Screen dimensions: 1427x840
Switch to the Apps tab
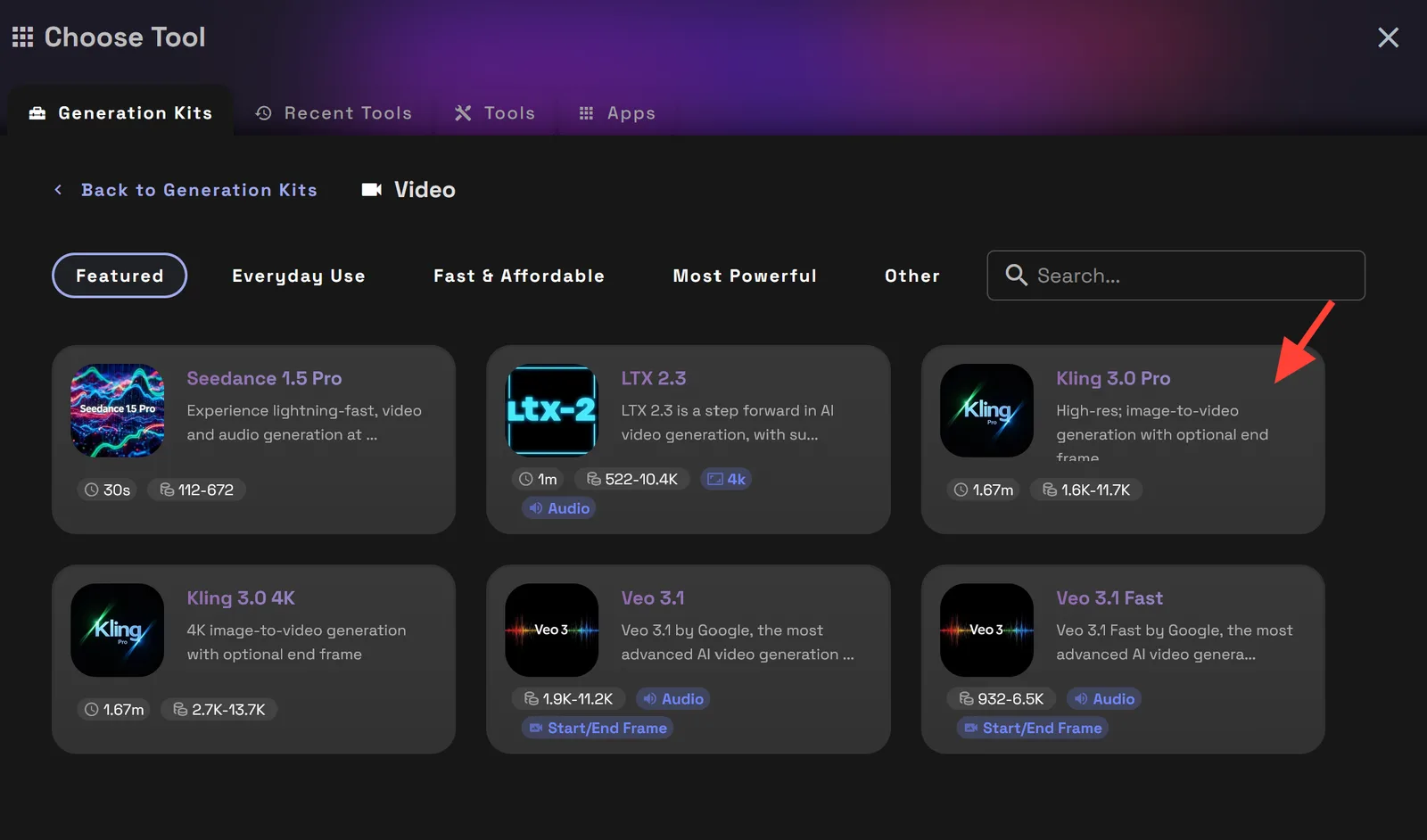(x=617, y=113)
